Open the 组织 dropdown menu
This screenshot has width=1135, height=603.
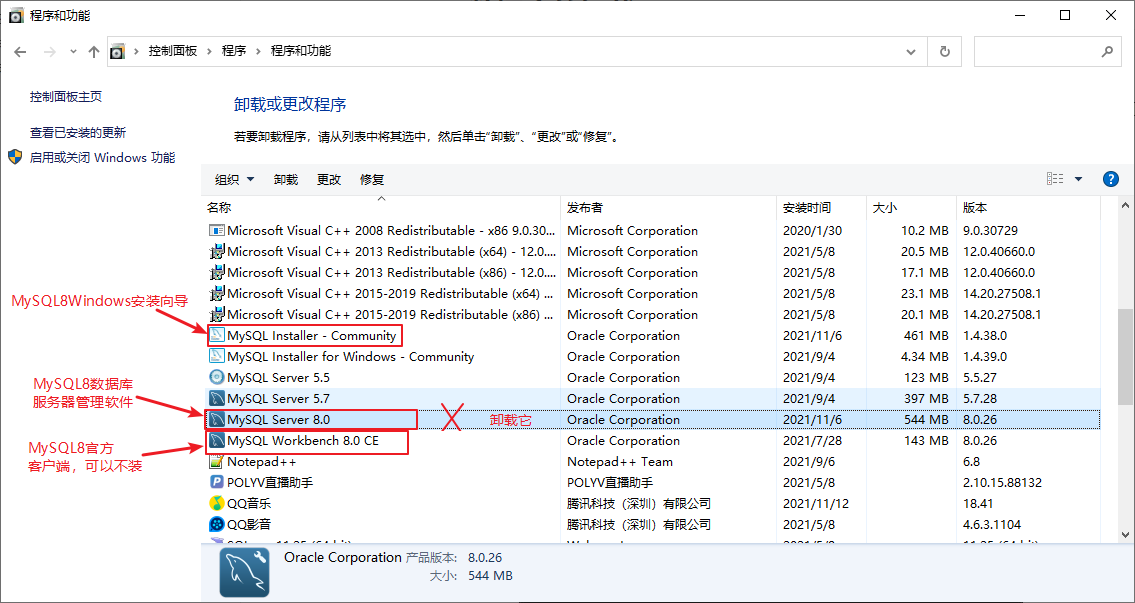tap(235, 180)
